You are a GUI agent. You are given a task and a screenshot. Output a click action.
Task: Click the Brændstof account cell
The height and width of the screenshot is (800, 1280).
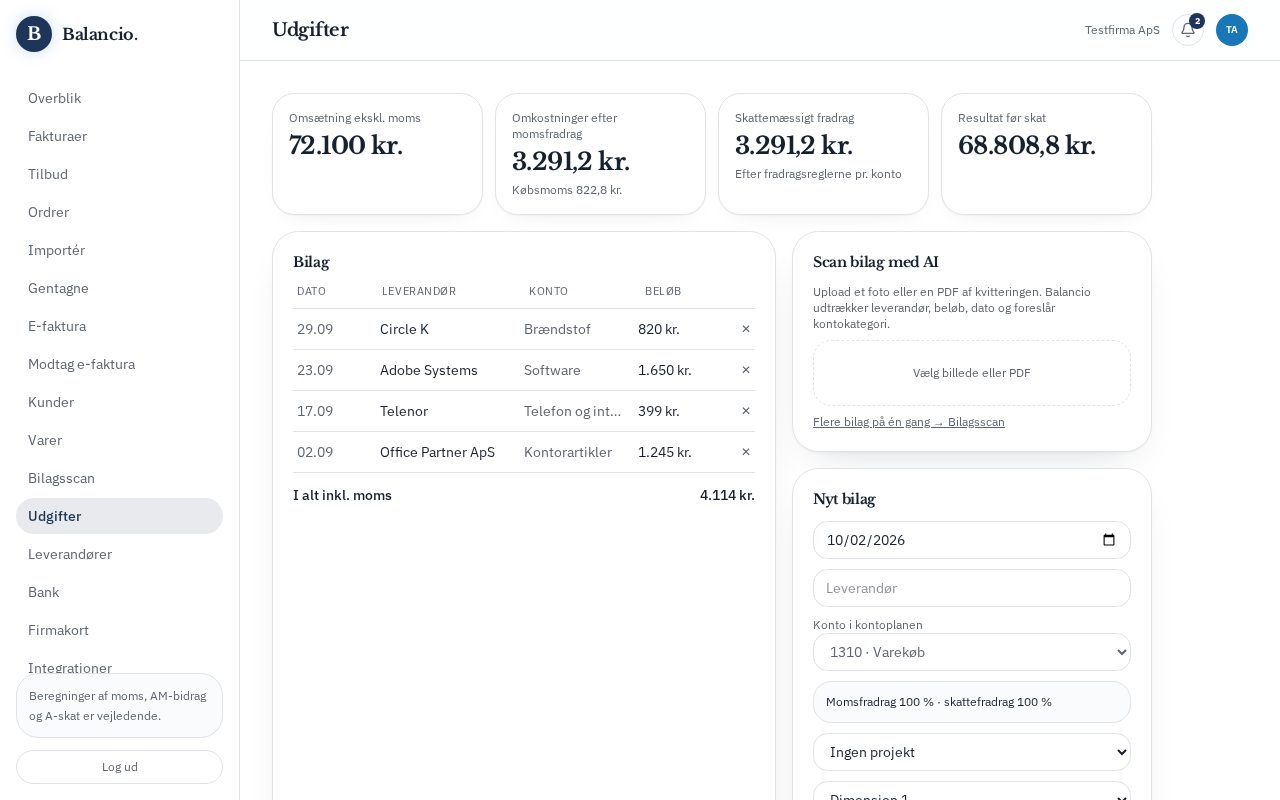coord(557,329)
